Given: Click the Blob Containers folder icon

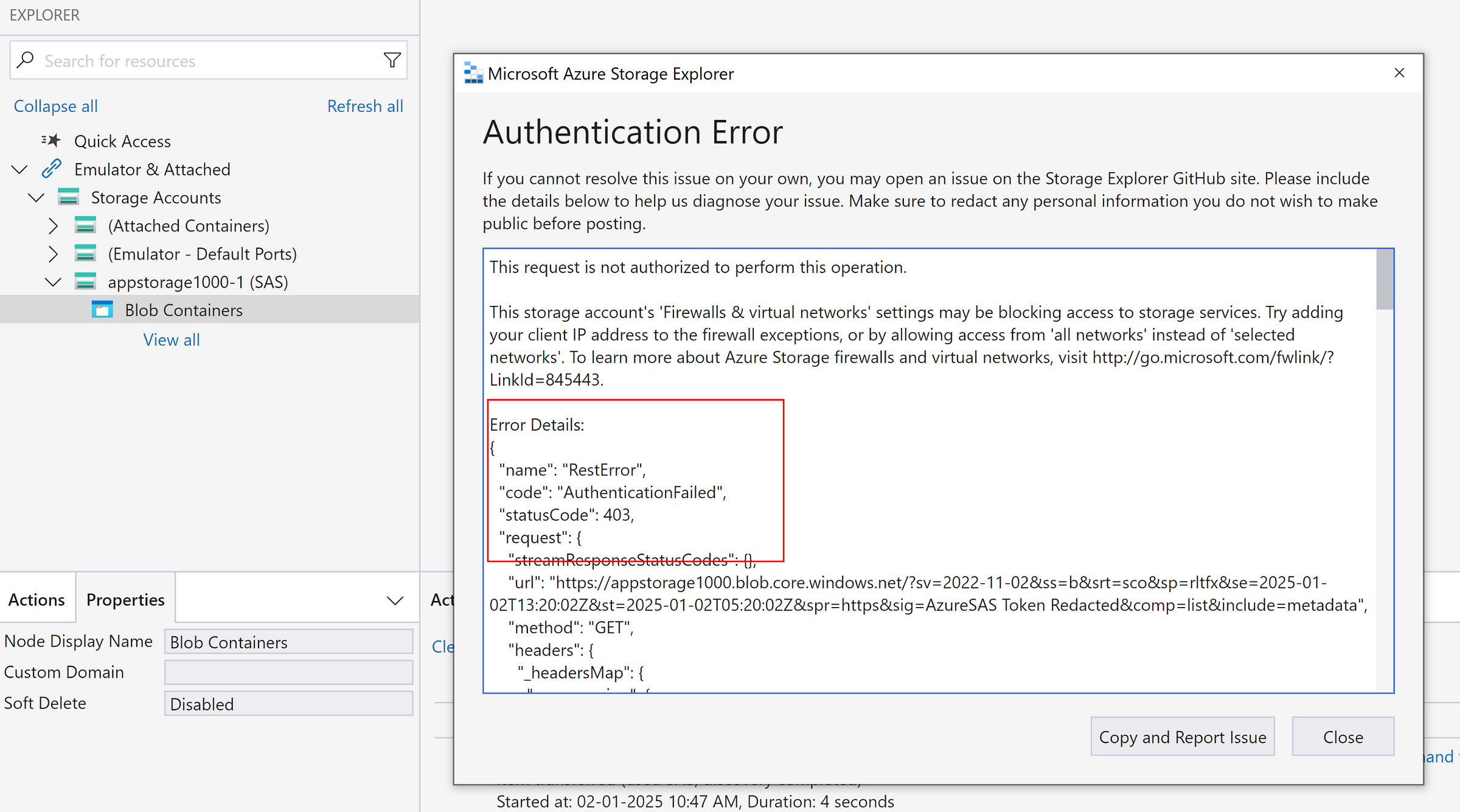Looking at the screenshot, I should coord(102,310).
